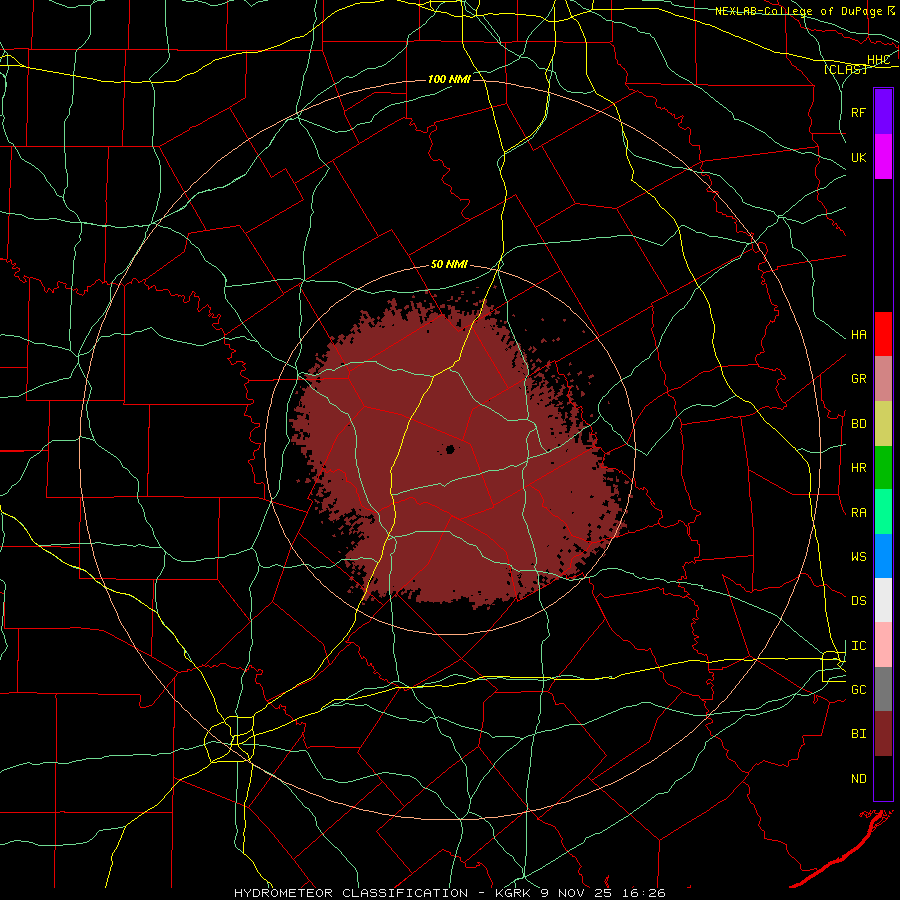Click the WS legend label

click(859, 557)
